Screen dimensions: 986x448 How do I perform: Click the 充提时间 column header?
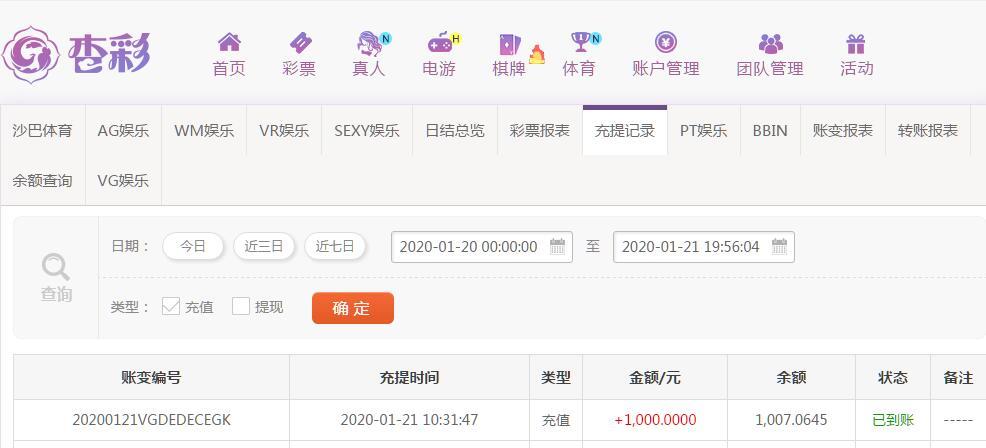pyautogui.click(x=409, y=378)
